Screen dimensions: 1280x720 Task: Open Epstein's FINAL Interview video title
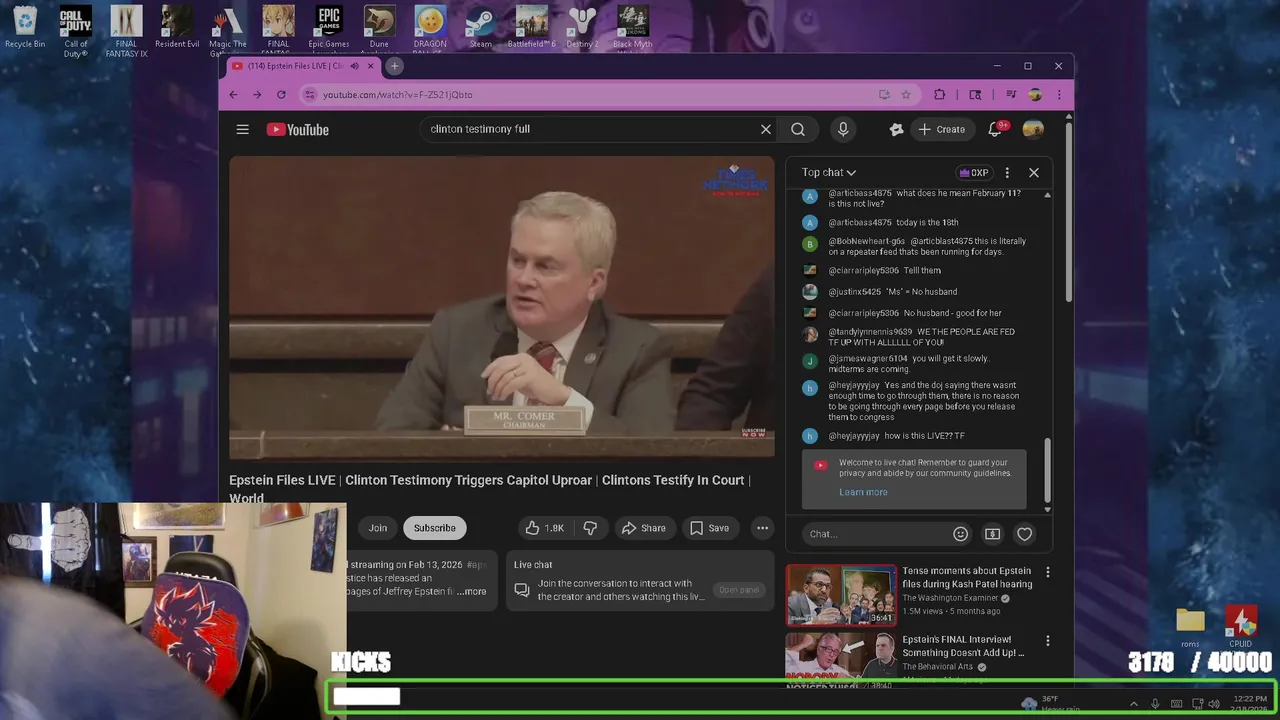(963, 646)
